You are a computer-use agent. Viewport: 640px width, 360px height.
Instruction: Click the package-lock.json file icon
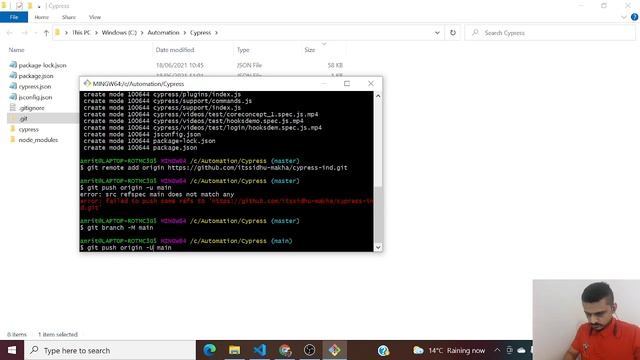coord(13,65)
